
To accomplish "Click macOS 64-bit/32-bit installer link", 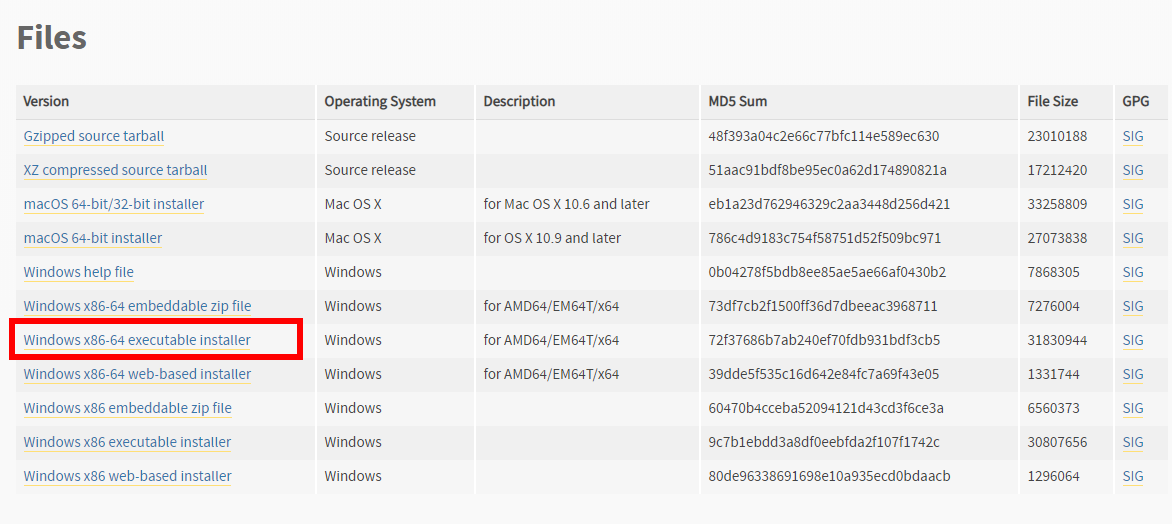I will click(x=114, y=204).
